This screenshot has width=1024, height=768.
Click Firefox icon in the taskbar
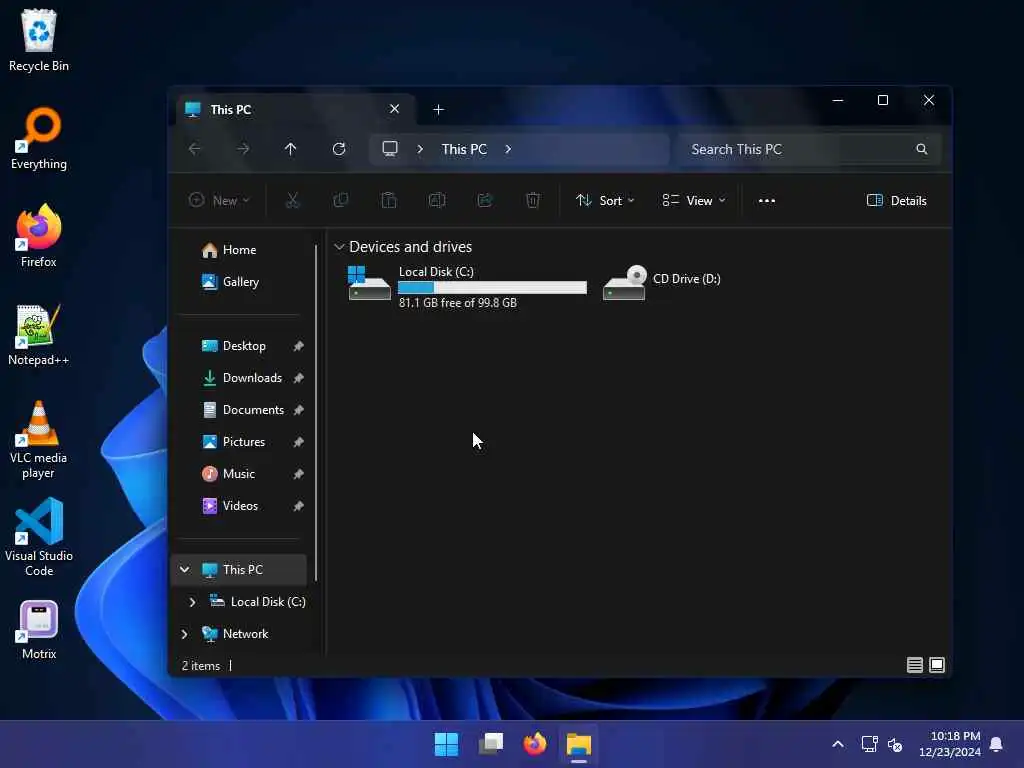(x=535, y=744)
